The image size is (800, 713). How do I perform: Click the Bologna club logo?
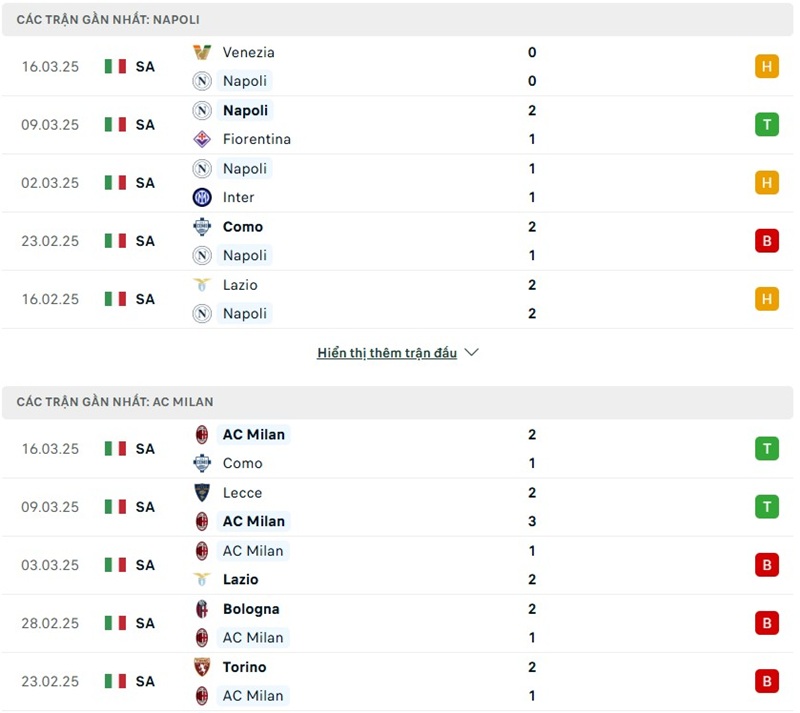click(202, 609)
